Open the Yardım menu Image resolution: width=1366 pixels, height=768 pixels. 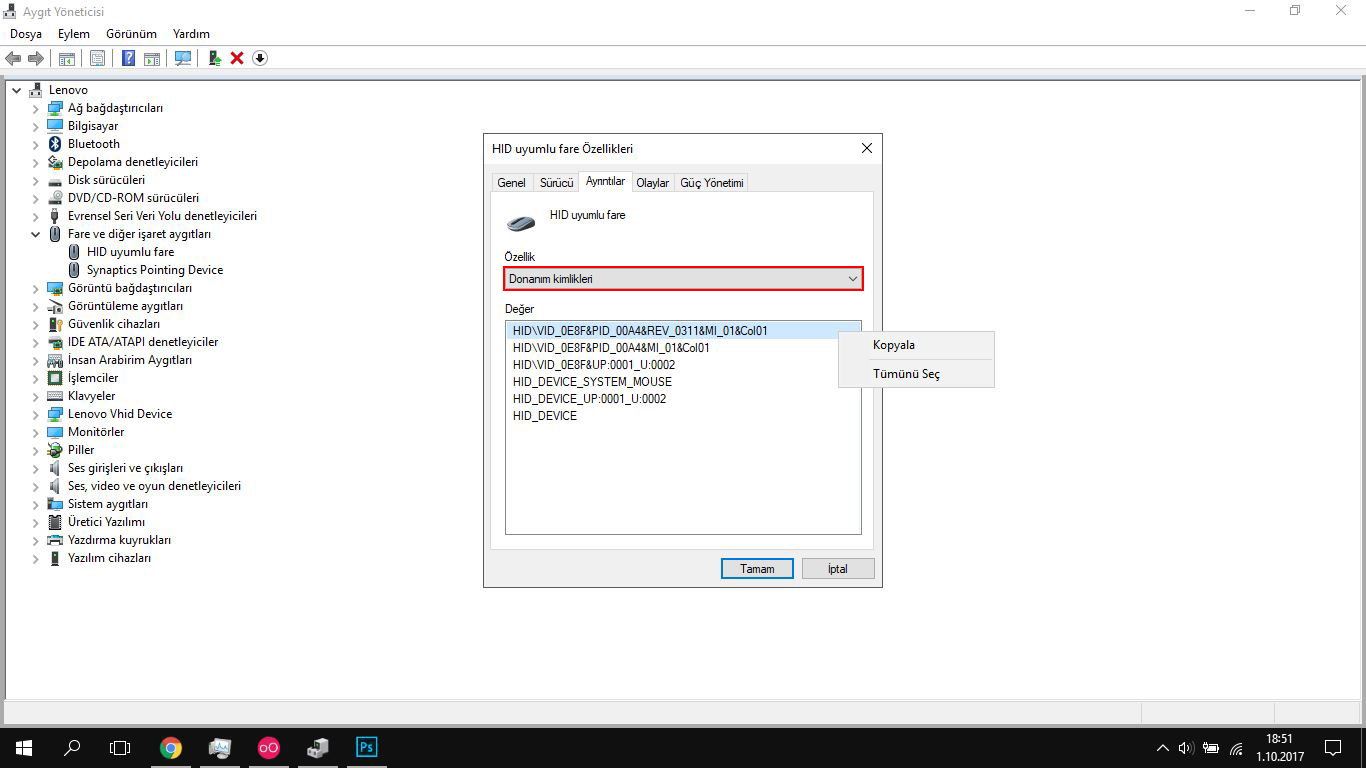click(x=191, y=34)
